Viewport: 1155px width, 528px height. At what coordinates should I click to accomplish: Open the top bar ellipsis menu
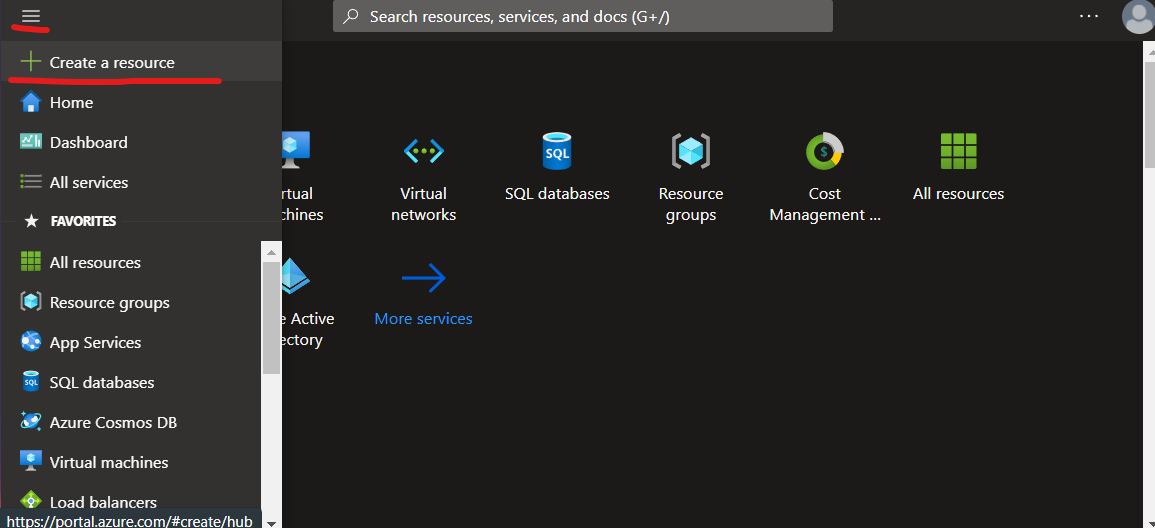1089,16
